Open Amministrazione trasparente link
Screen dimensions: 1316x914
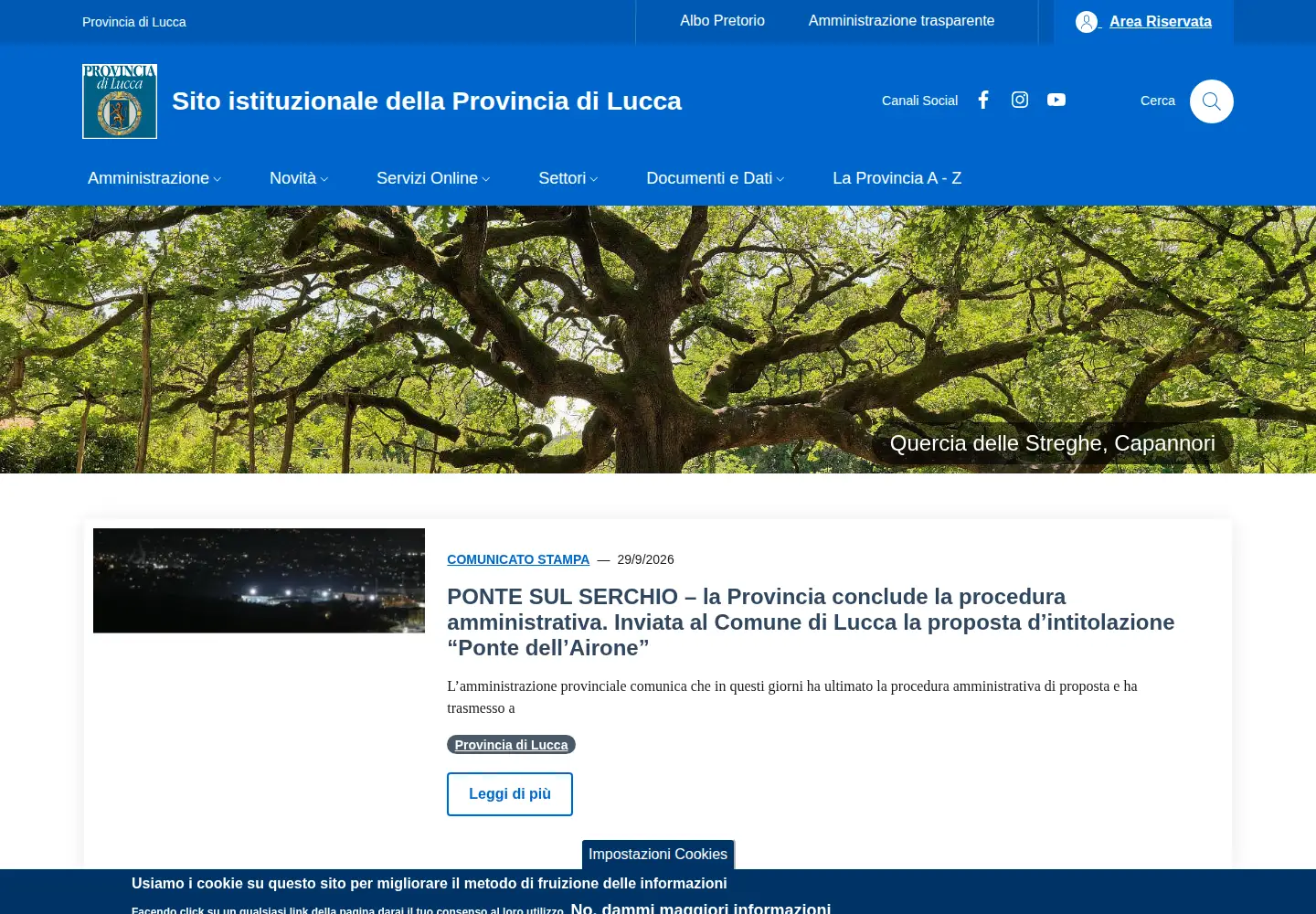[901, 20]
